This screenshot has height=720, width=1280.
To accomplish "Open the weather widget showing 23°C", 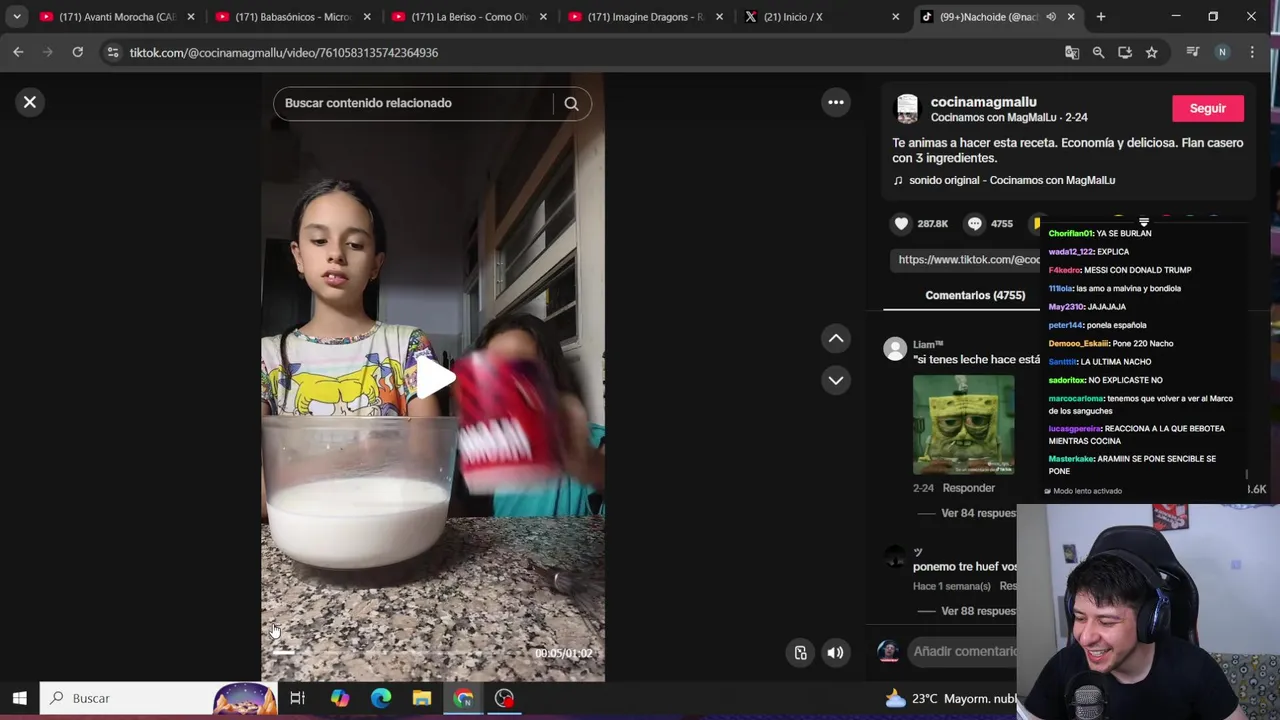I will (x=951, y=698).
